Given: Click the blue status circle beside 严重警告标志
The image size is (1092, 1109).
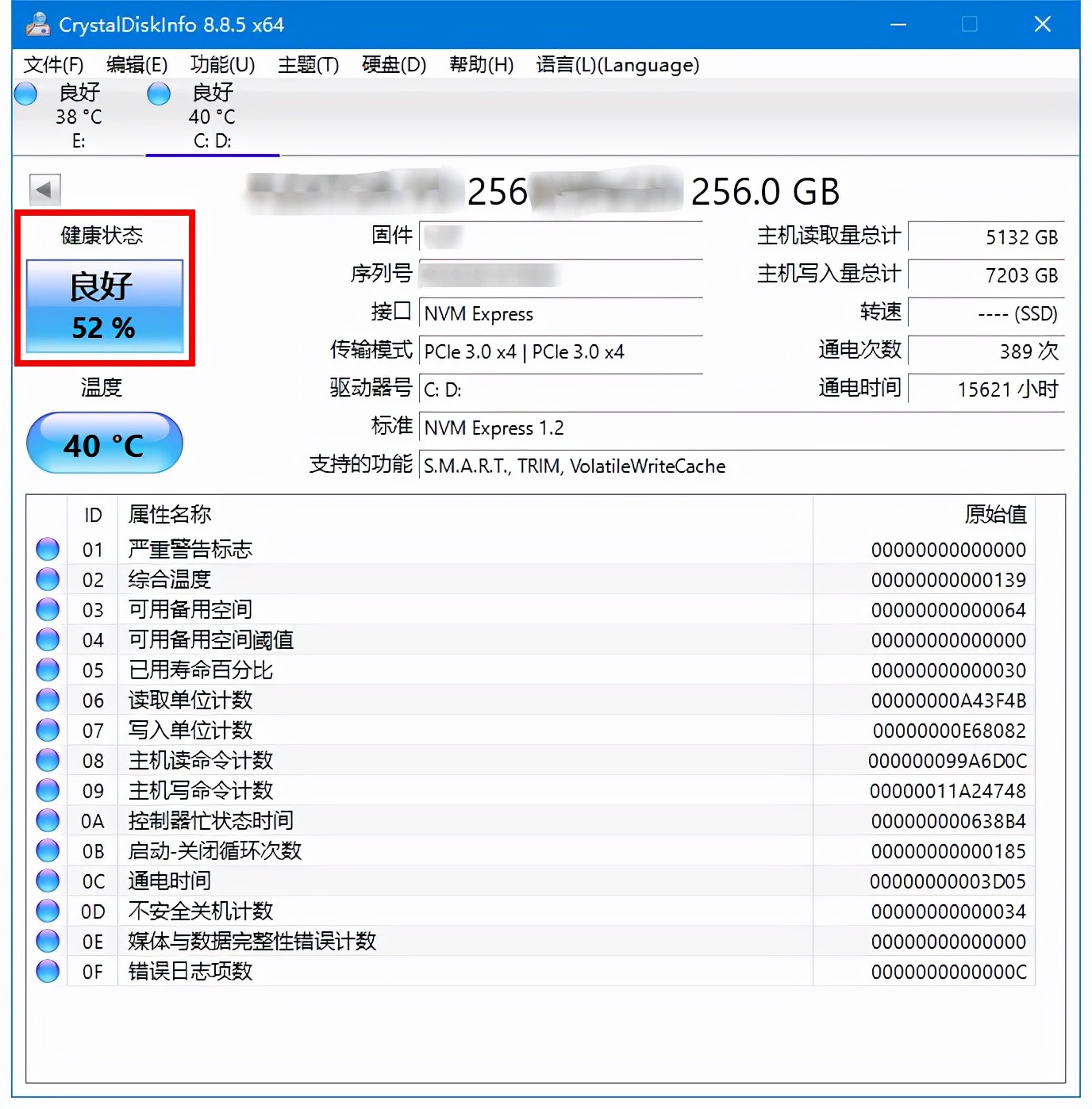Looking at the screenshot, I should (47, 549).
